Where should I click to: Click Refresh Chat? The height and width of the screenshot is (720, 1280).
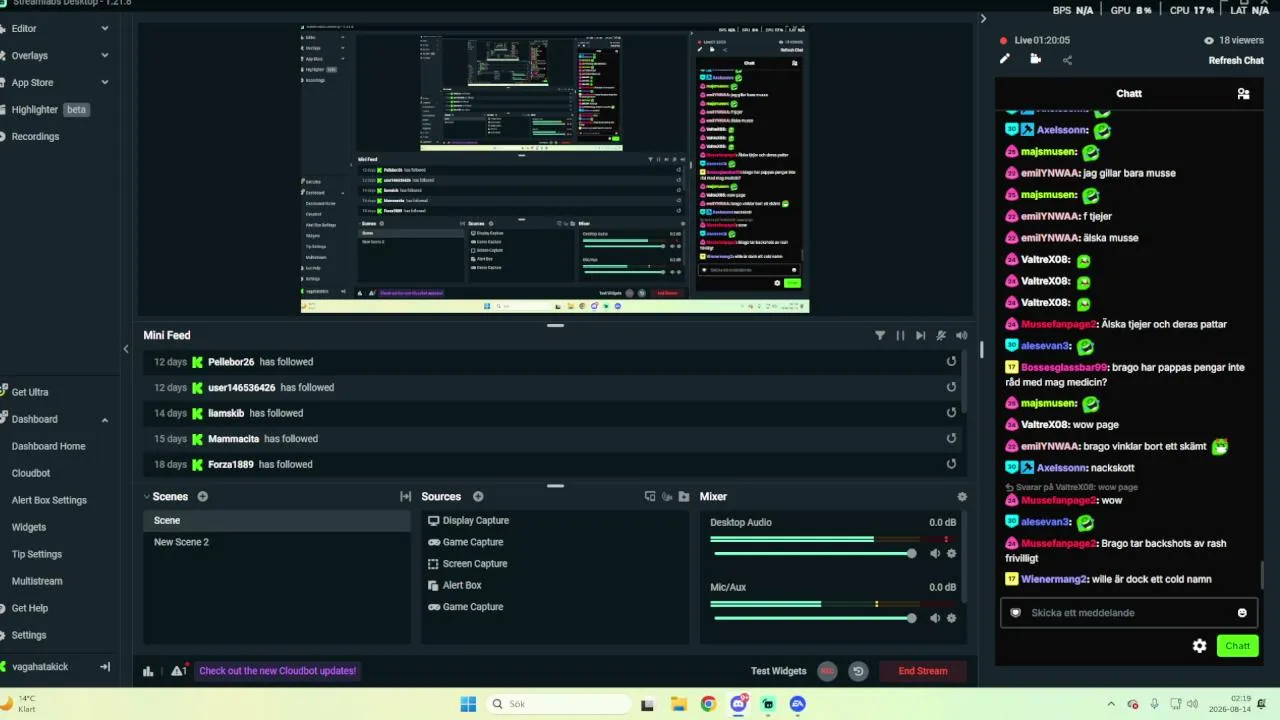(x=1236, y=60)
